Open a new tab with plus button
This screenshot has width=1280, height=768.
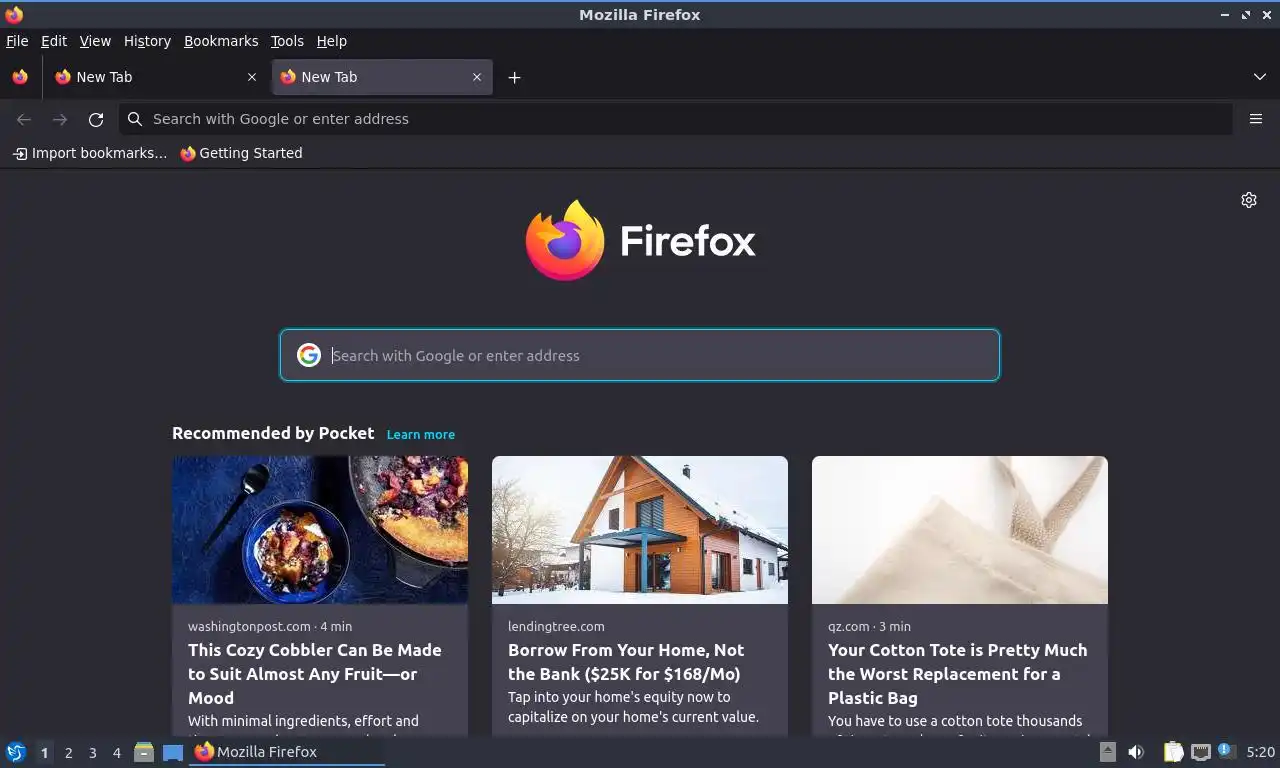[x=514, y=77]
